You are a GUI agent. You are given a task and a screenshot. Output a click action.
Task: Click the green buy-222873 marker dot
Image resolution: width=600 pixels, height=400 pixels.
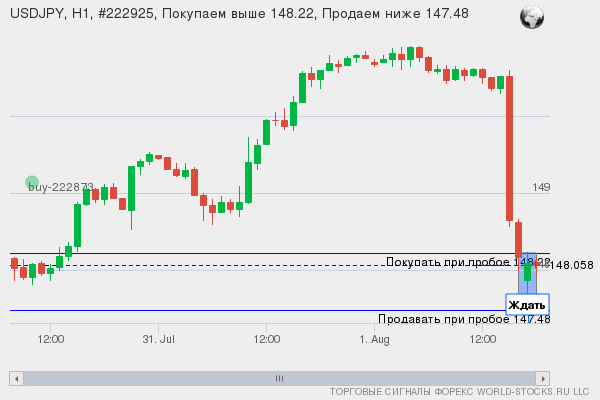point(32,182)
